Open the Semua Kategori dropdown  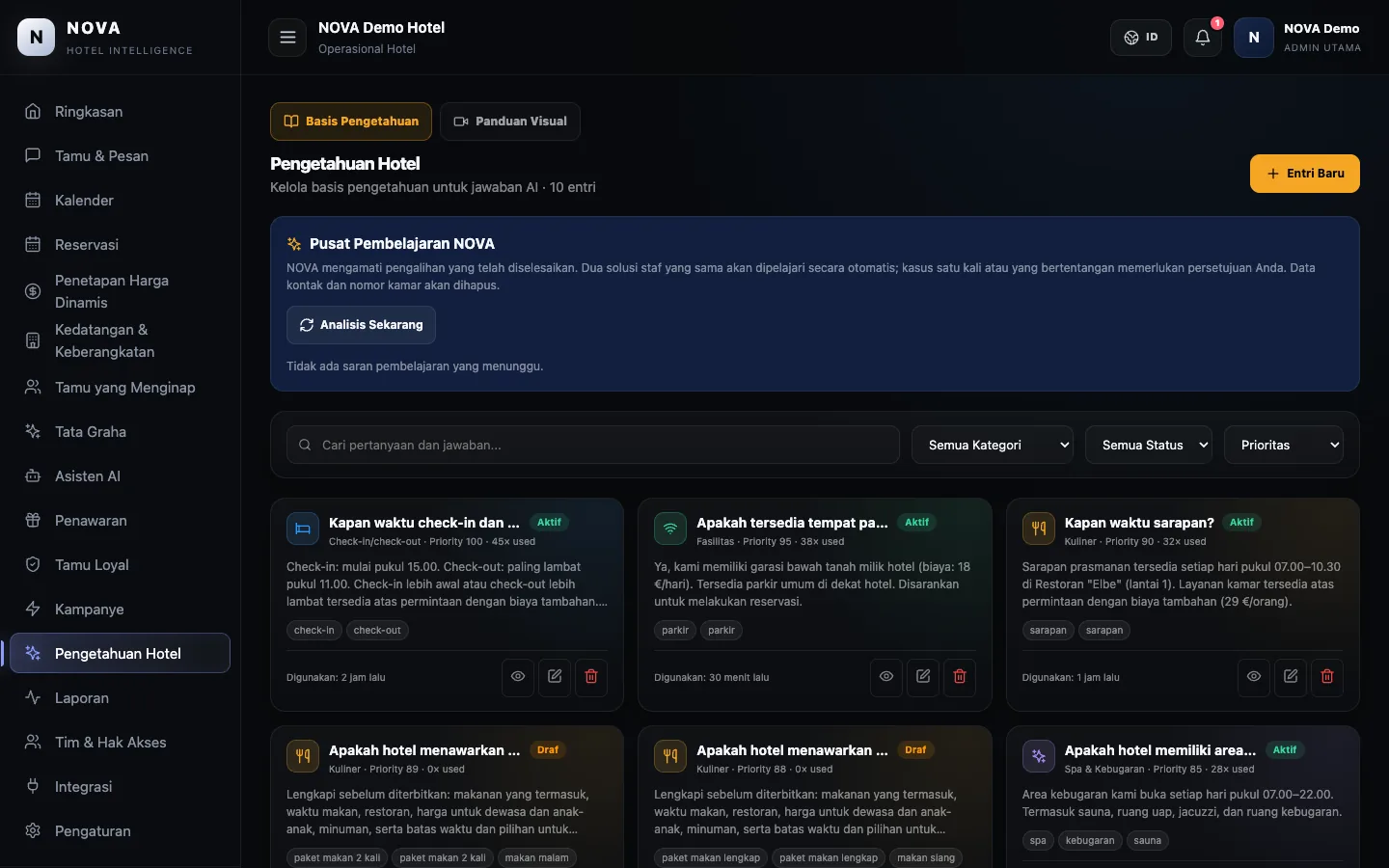(993, 445)
